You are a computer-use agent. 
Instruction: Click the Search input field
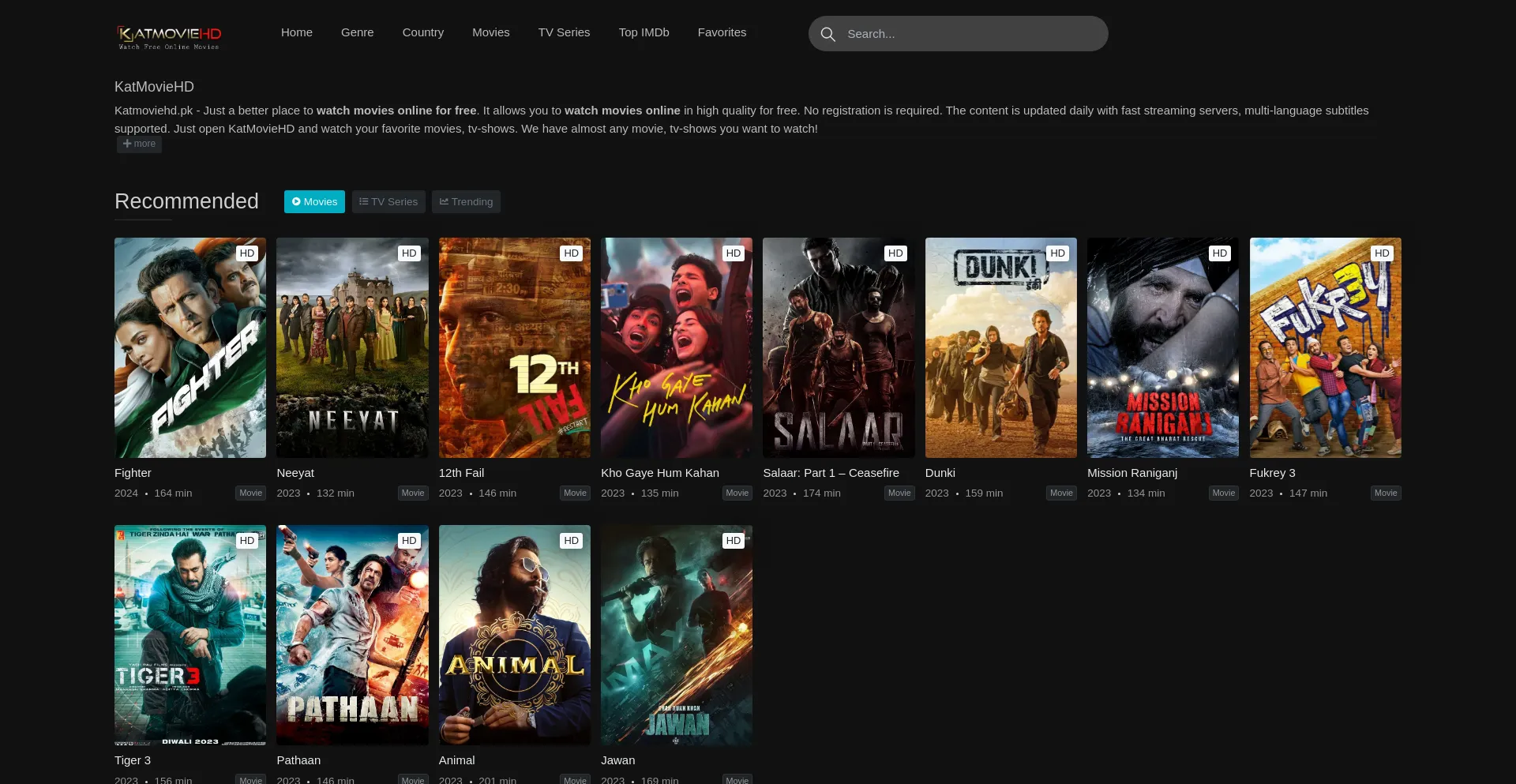coord(971,34)
